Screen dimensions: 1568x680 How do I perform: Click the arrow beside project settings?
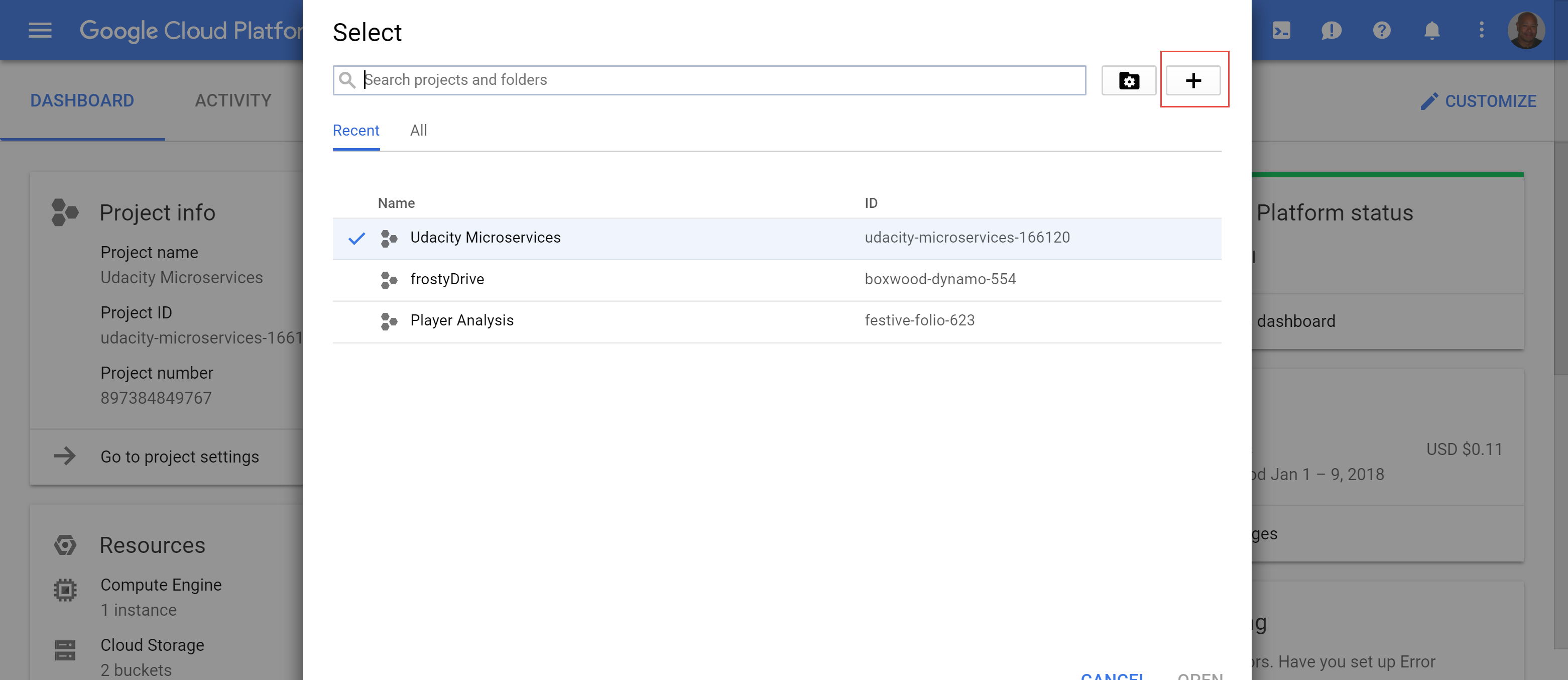[x=65, y=456]
